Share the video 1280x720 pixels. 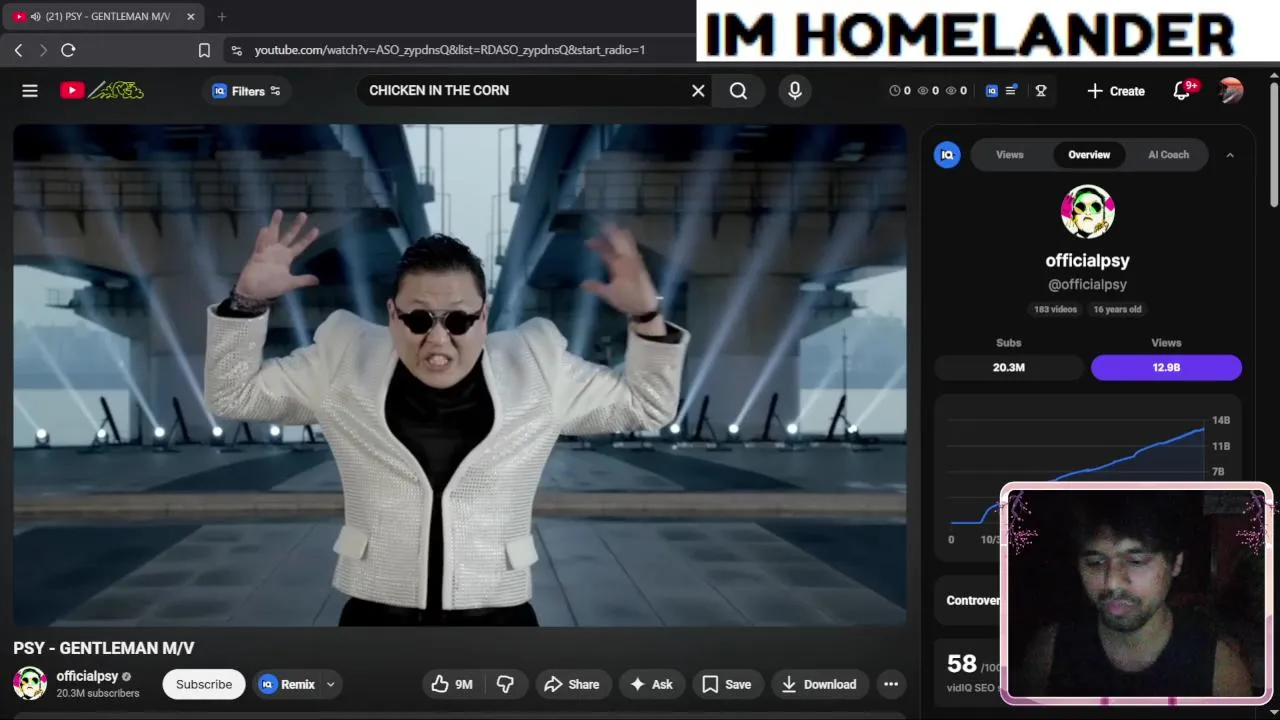[572, 684]
